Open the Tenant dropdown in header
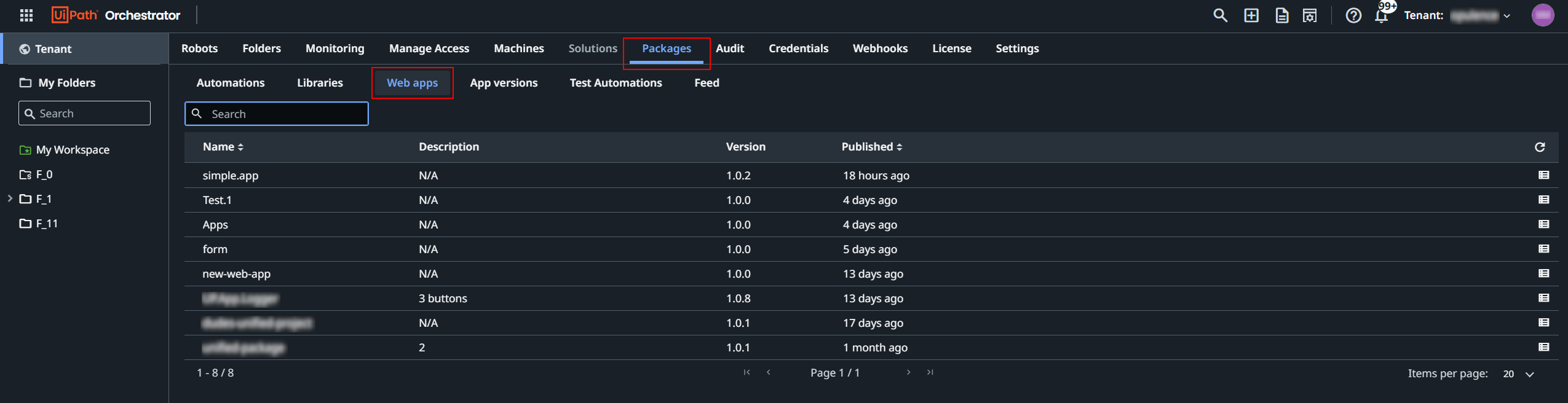The height and width of the screenshot is (403, 1568). point(1457,15)
